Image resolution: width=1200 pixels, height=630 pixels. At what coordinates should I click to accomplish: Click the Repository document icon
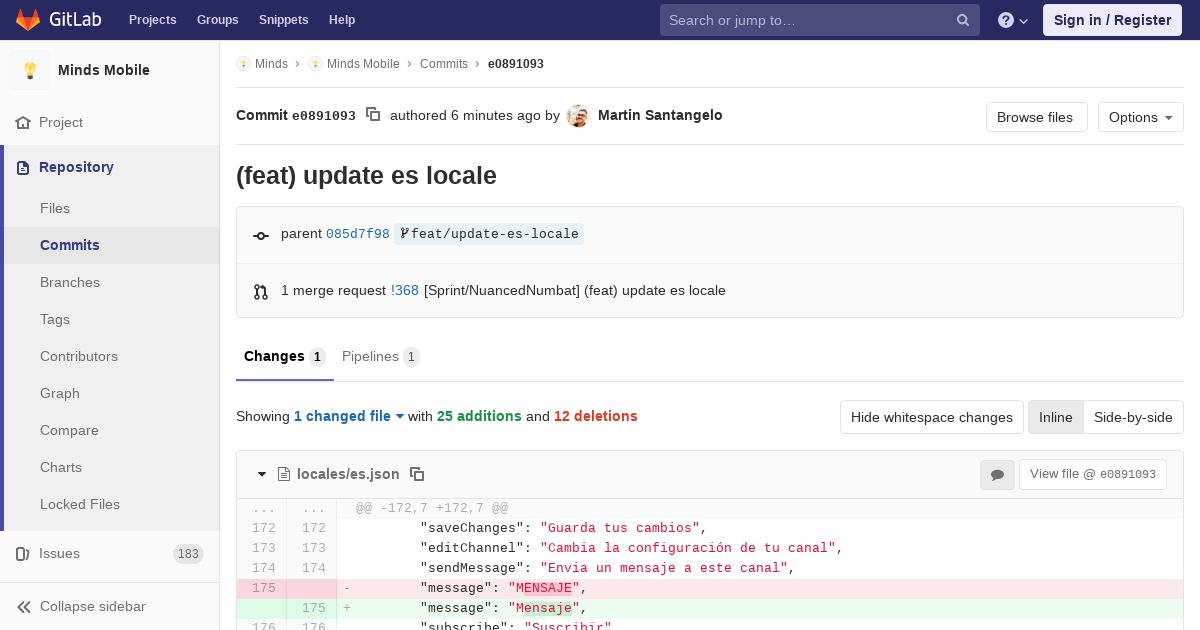click(23, 167)
